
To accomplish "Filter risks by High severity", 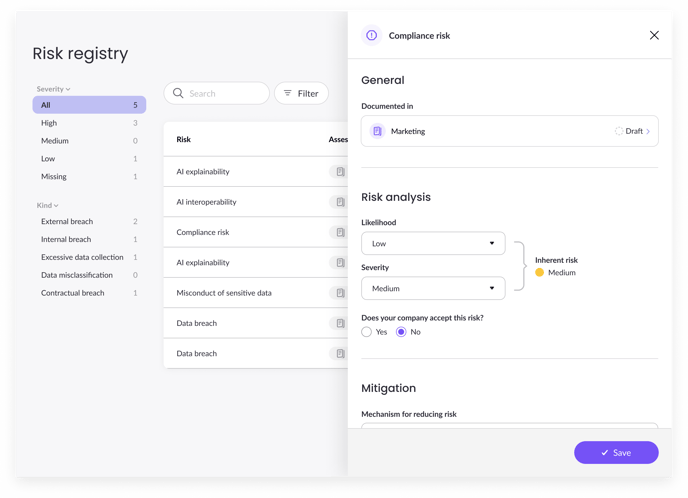I will (x=89, y=123).
